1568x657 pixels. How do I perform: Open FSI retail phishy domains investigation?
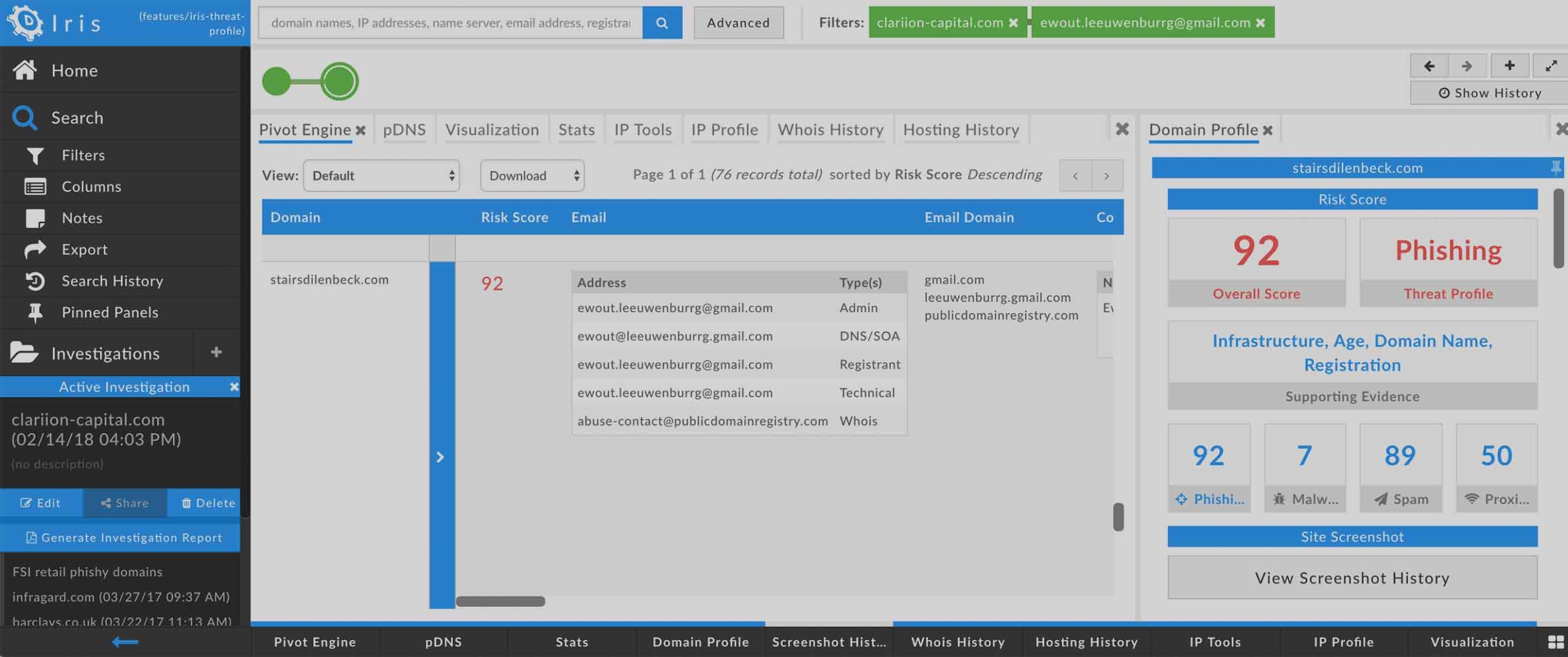click(88, 571)
